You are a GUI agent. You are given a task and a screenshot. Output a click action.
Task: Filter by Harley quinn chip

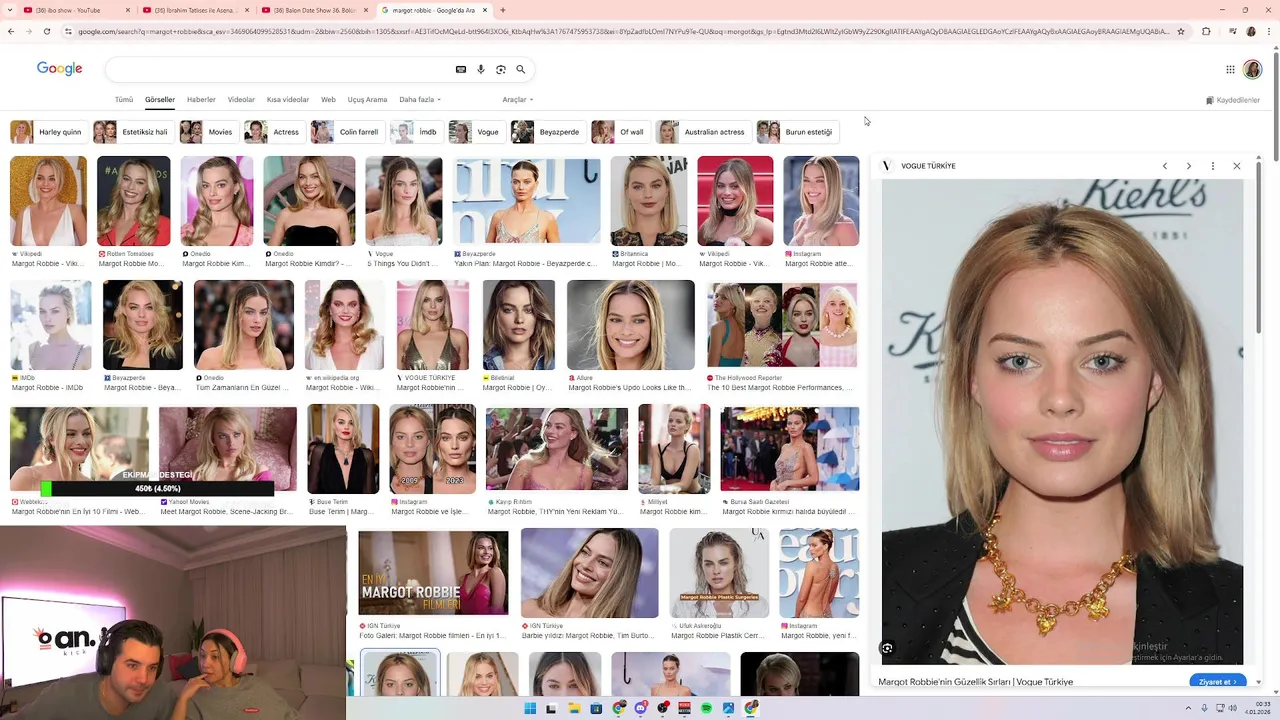pos(48,132)
